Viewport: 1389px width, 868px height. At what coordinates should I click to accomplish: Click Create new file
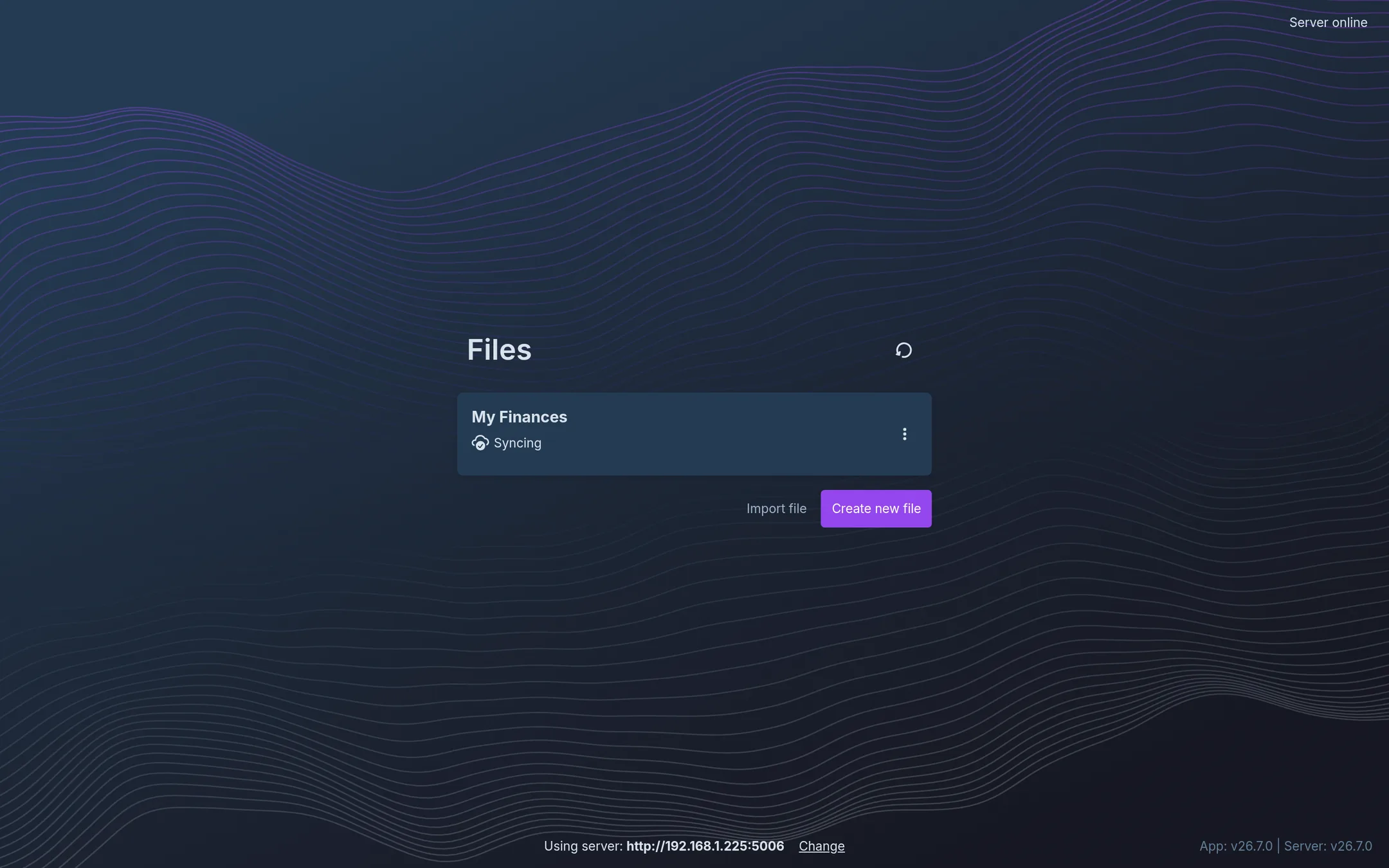point(876,509)
